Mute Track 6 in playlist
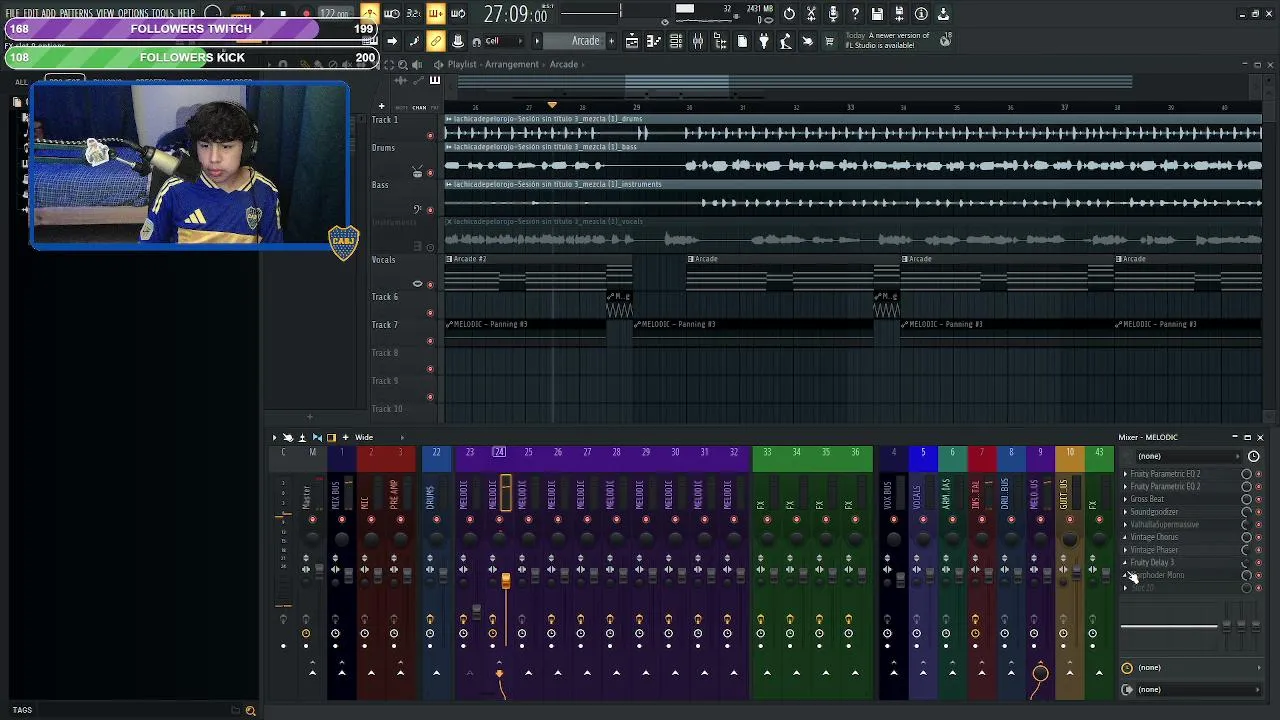1280x720 pixels. coord(430,313)
